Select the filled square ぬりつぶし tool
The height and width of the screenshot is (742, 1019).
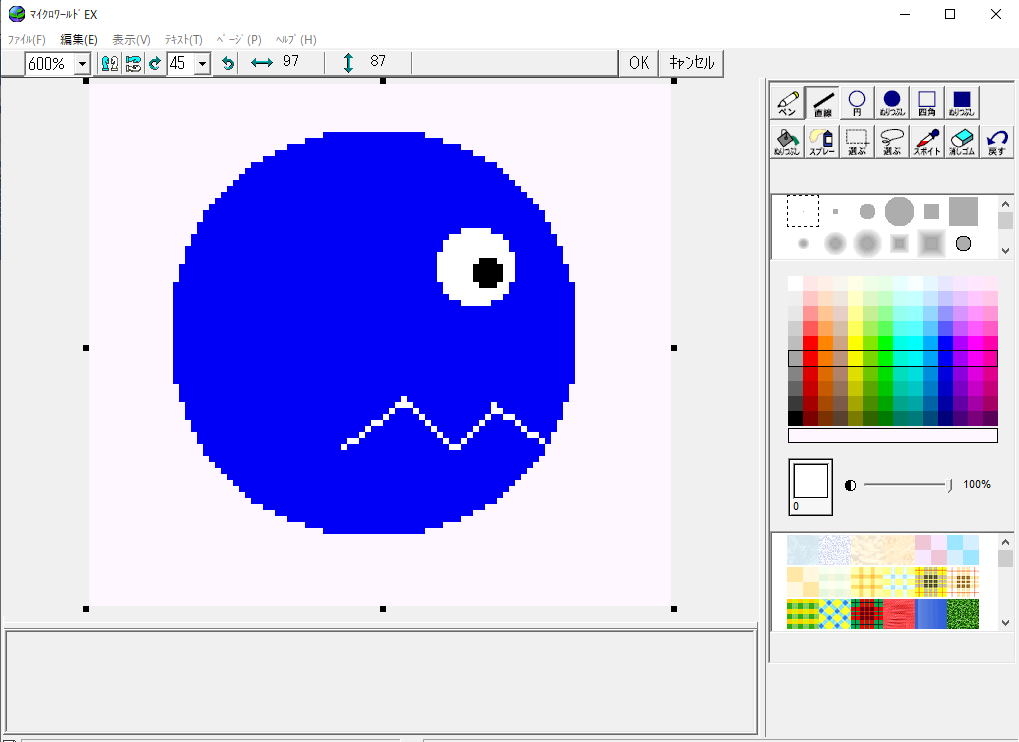point(962,103)
